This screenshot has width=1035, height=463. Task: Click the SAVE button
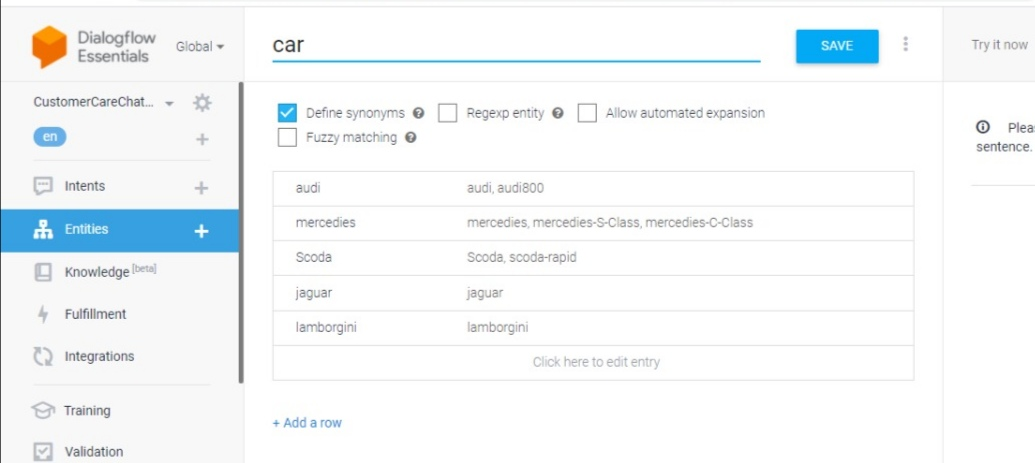coord(837,46)
